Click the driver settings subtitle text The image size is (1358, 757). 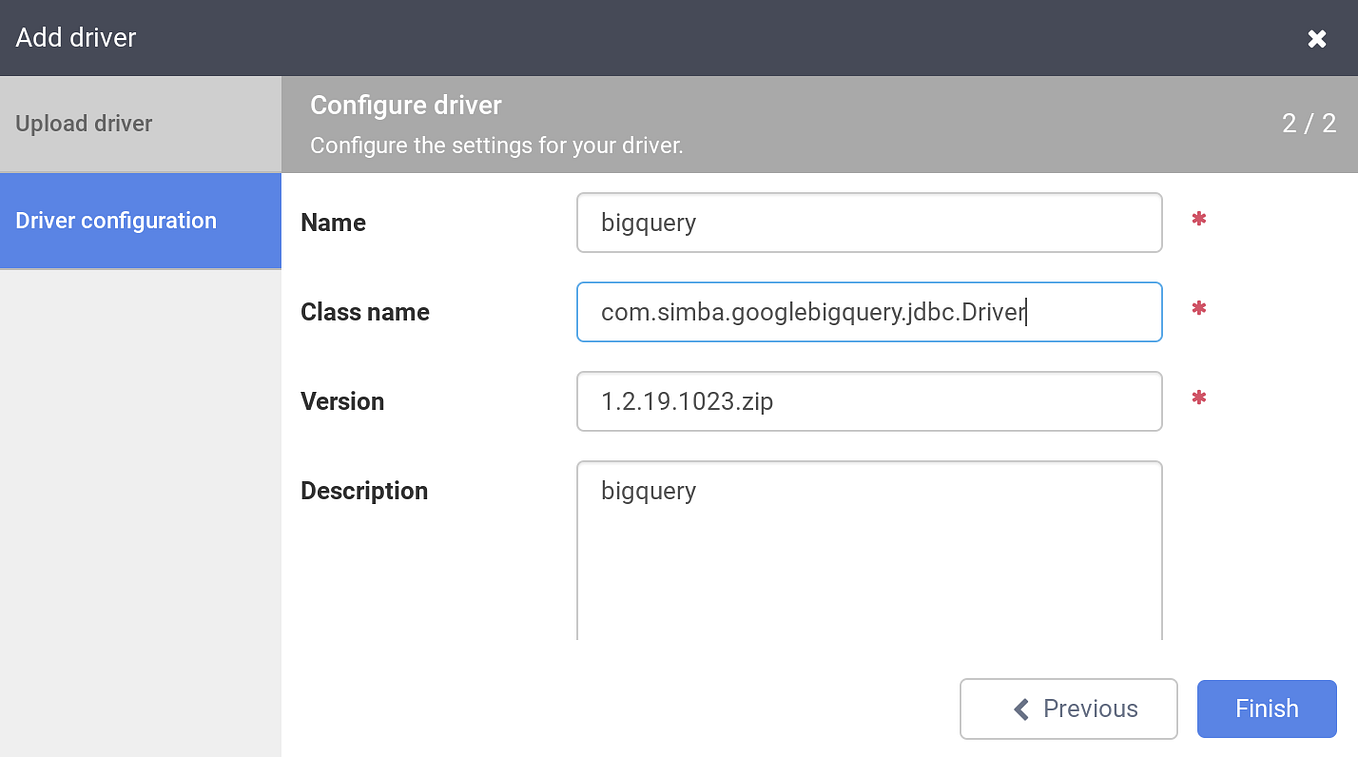point(496,145)
